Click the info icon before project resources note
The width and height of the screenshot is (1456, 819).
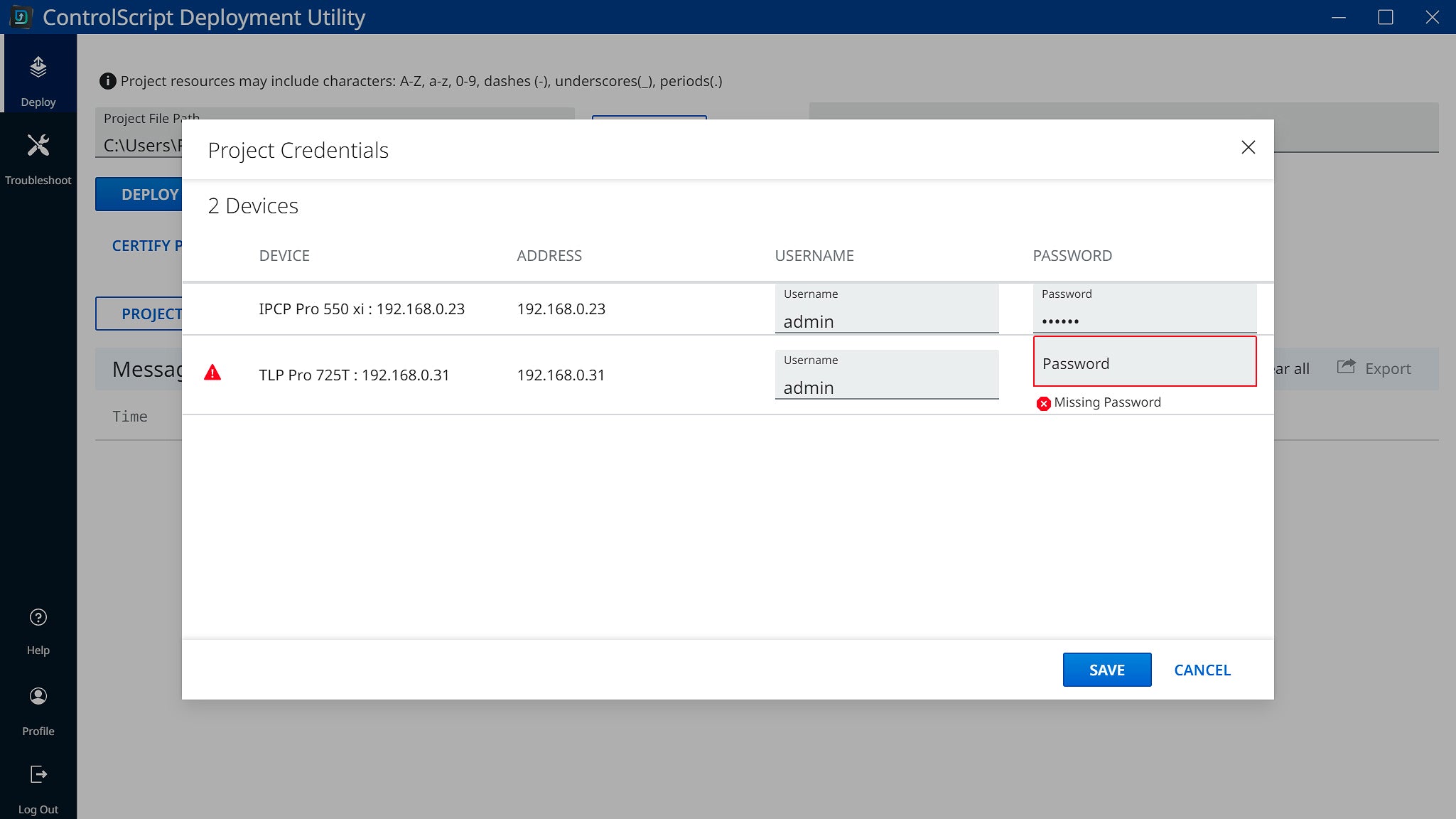click(107, 81)
